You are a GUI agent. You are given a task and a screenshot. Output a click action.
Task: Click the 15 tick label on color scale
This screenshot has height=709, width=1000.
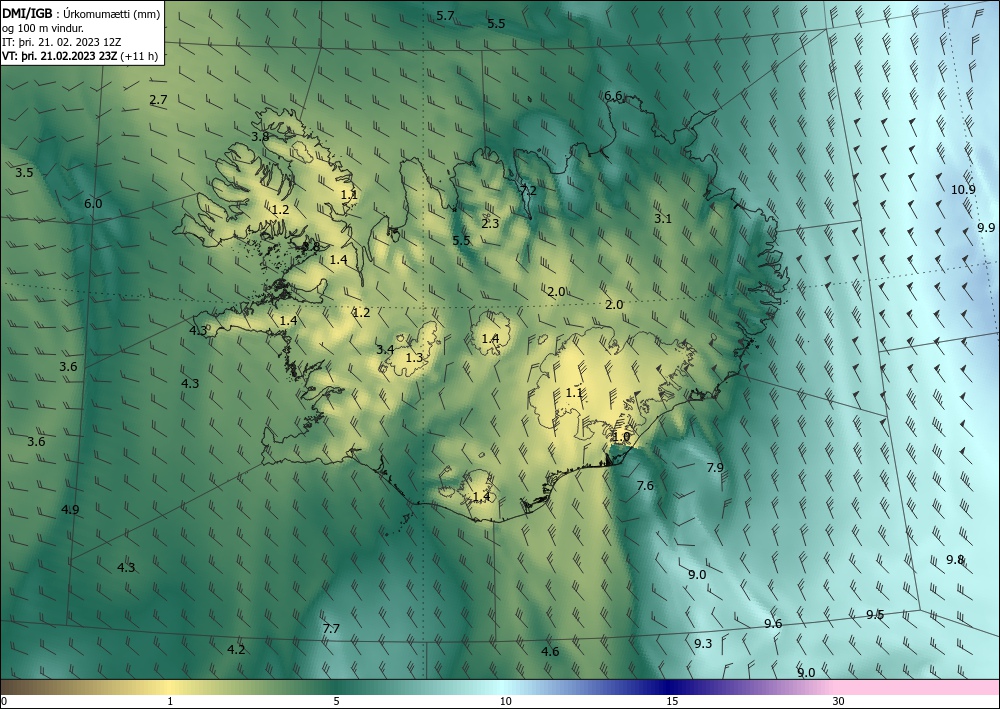coord(672,701)
